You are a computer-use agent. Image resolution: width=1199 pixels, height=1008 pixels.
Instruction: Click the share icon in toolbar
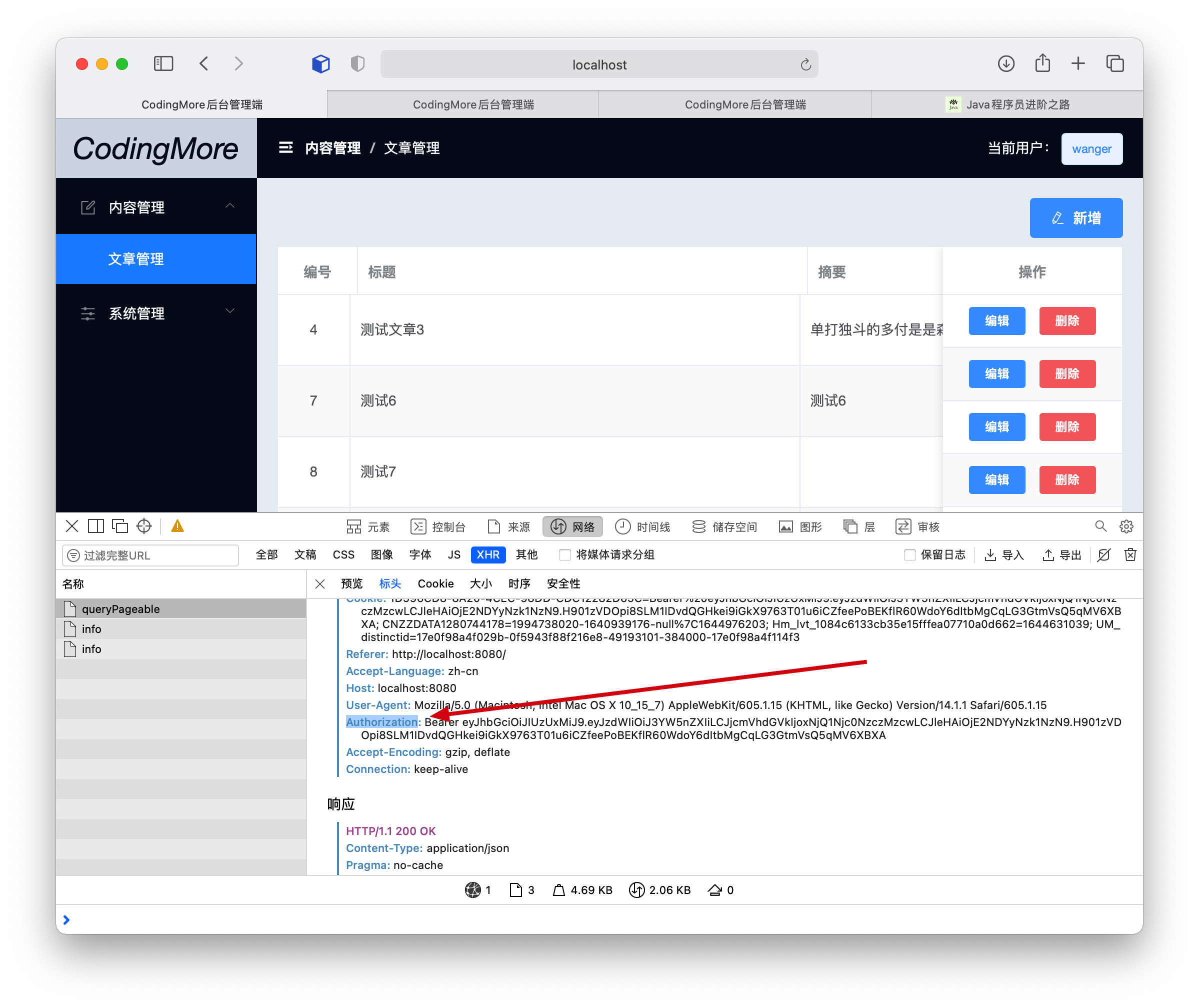(x=1042, y=63)
